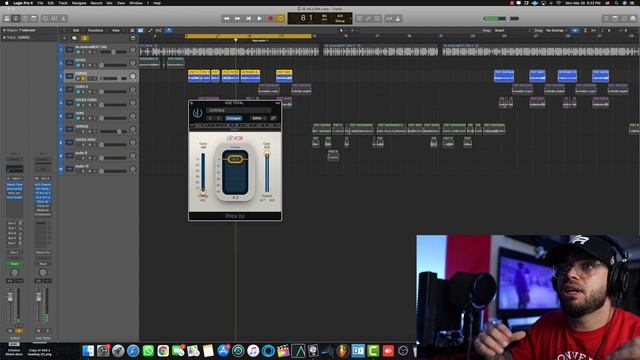Open Google Chrome from the Dock
The height and width of the screenshot is (360, 640).
(x=163, y=351)
